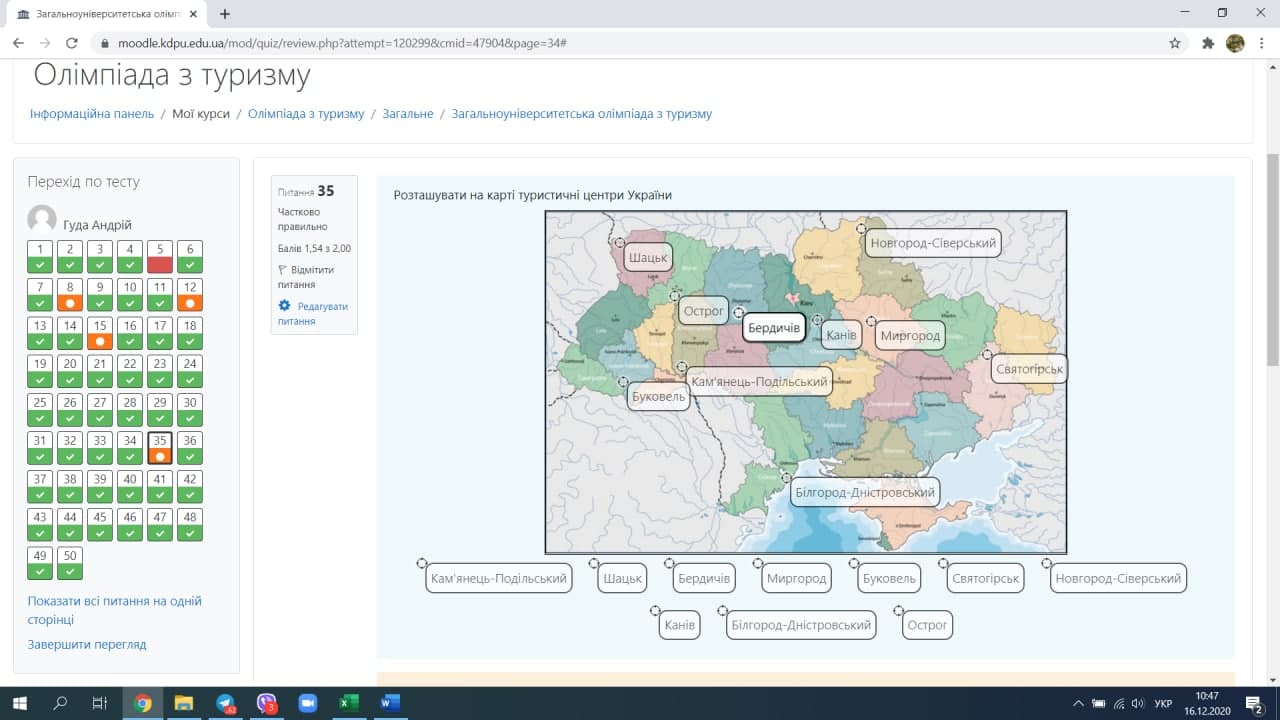Pick the Острог chip below map

(x=927, y=625)
